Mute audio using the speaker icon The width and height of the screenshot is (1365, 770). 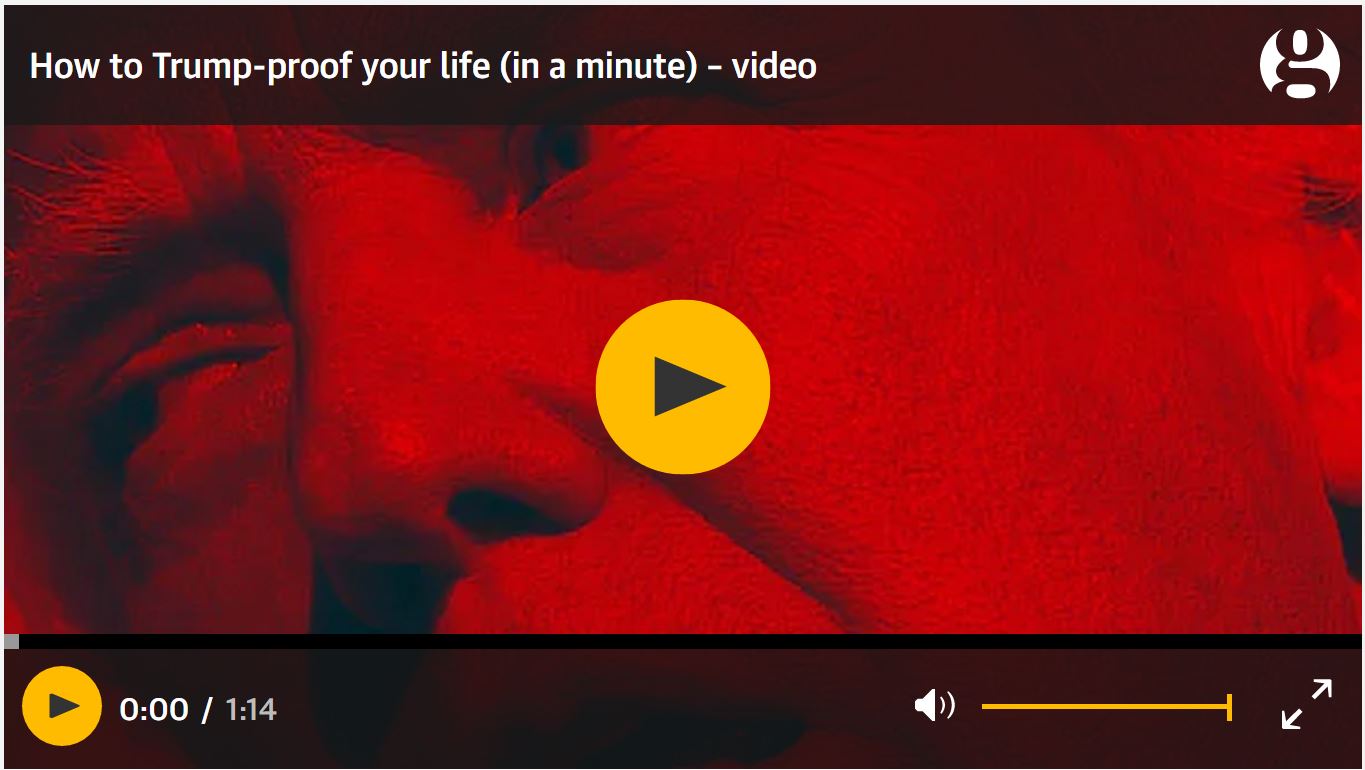(x=934, y=706)
